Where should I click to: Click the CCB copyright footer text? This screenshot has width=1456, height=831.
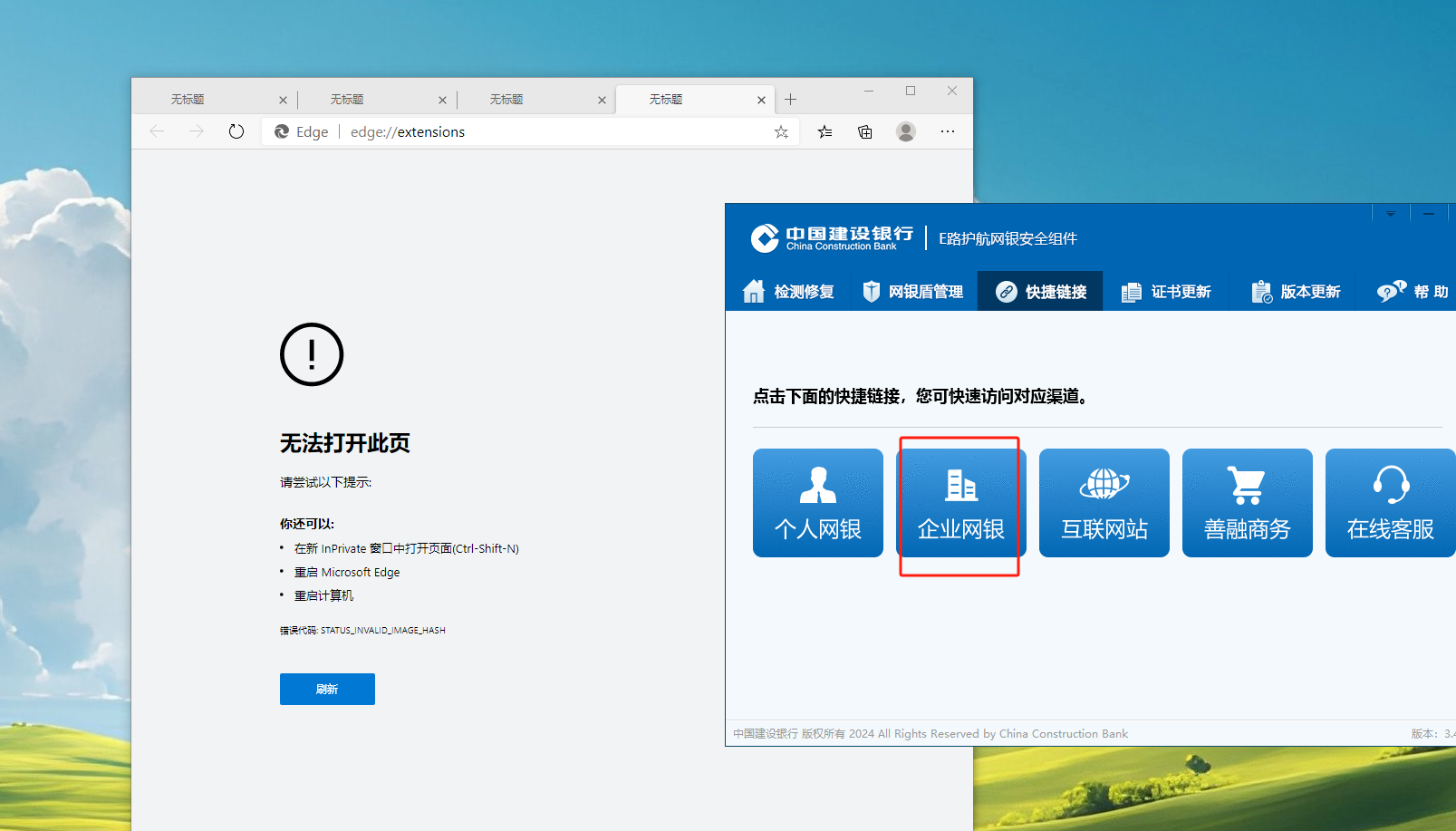930,734
